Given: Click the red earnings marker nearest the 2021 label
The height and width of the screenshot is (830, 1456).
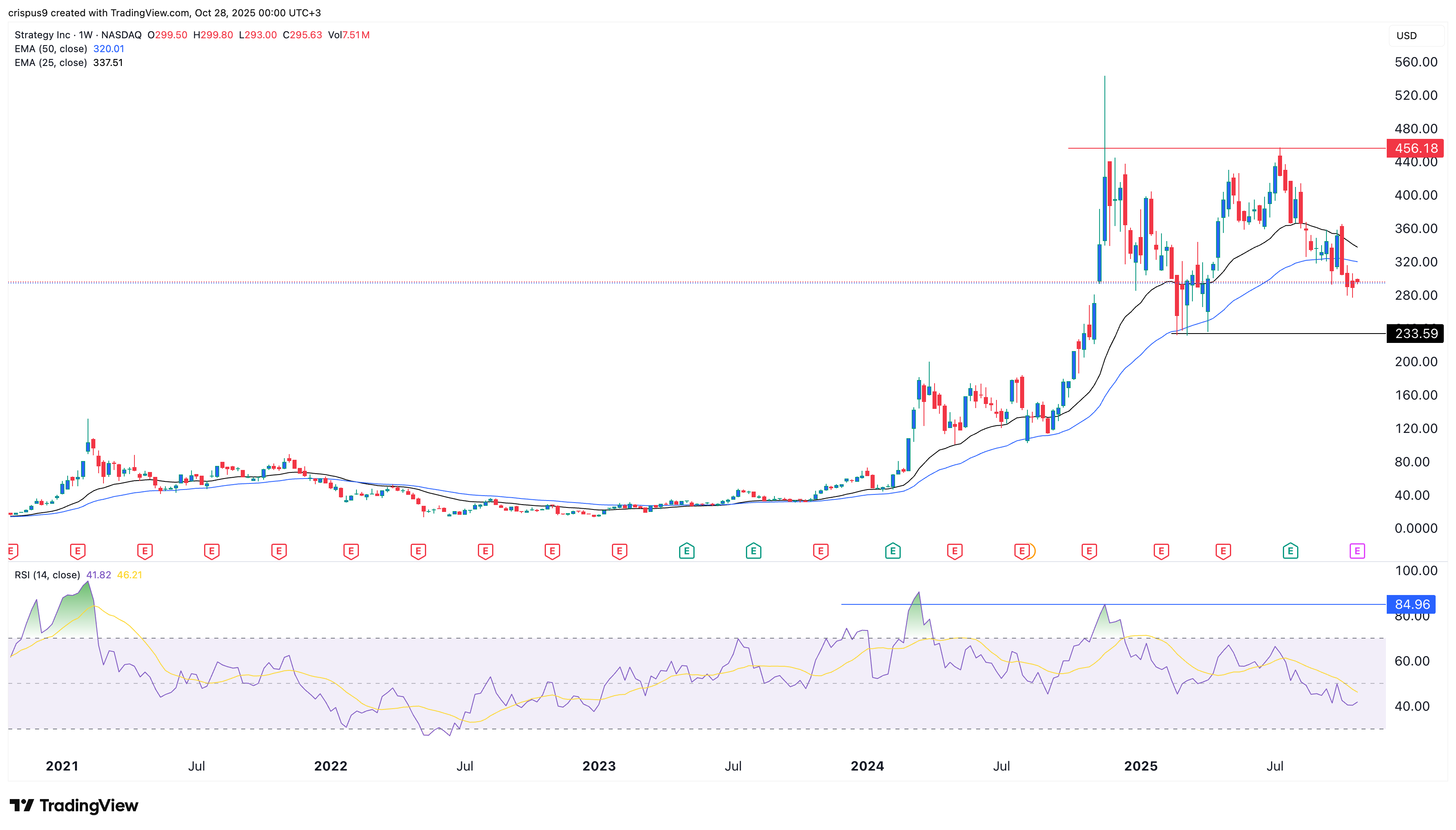Looking at the screenshot, I should click(x=77, y=551).
